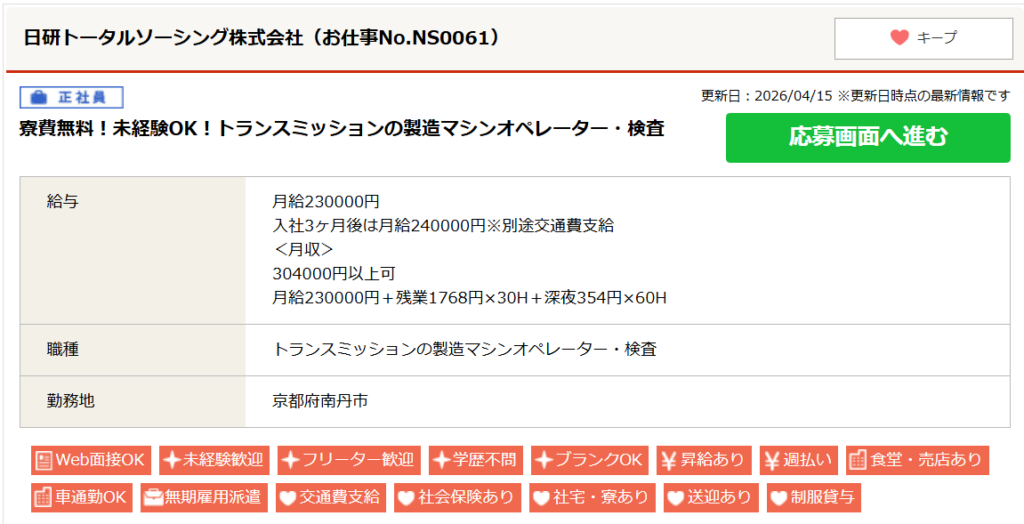The image size is (1024, 524).
Task: Select the 社宅・寮あり tag
Action: 590,497
